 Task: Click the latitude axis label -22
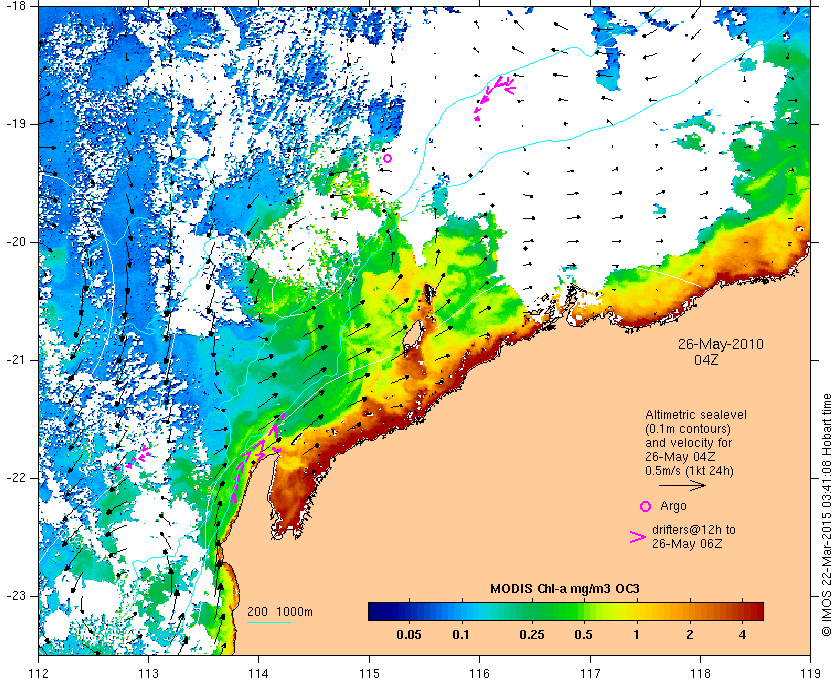(x=14, y=478)
